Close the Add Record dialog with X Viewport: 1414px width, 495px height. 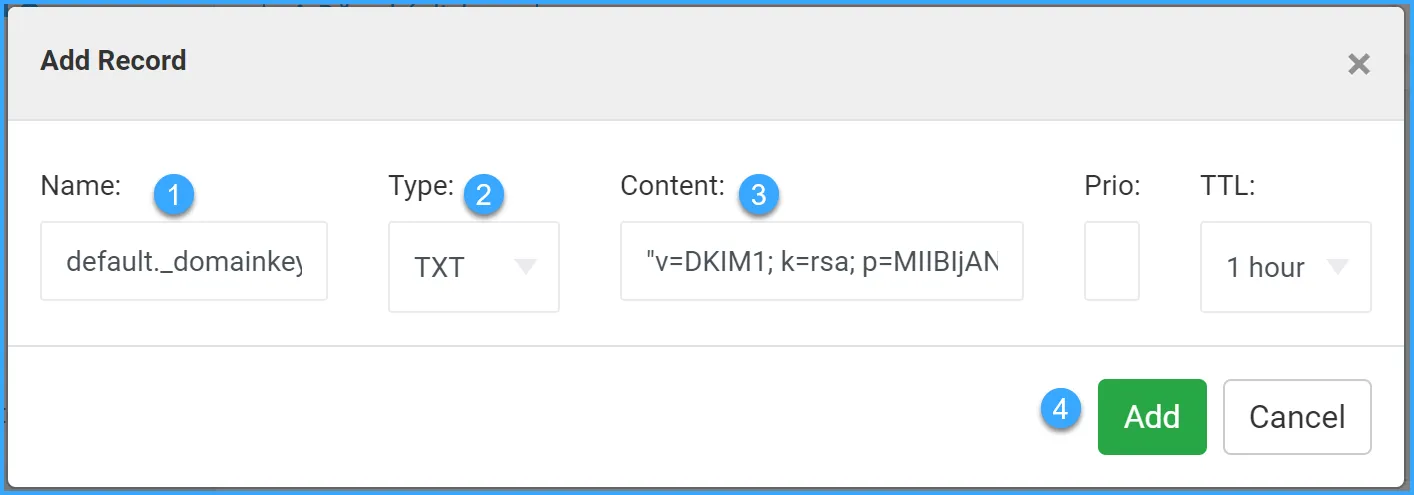click(x=1358, y=65)
